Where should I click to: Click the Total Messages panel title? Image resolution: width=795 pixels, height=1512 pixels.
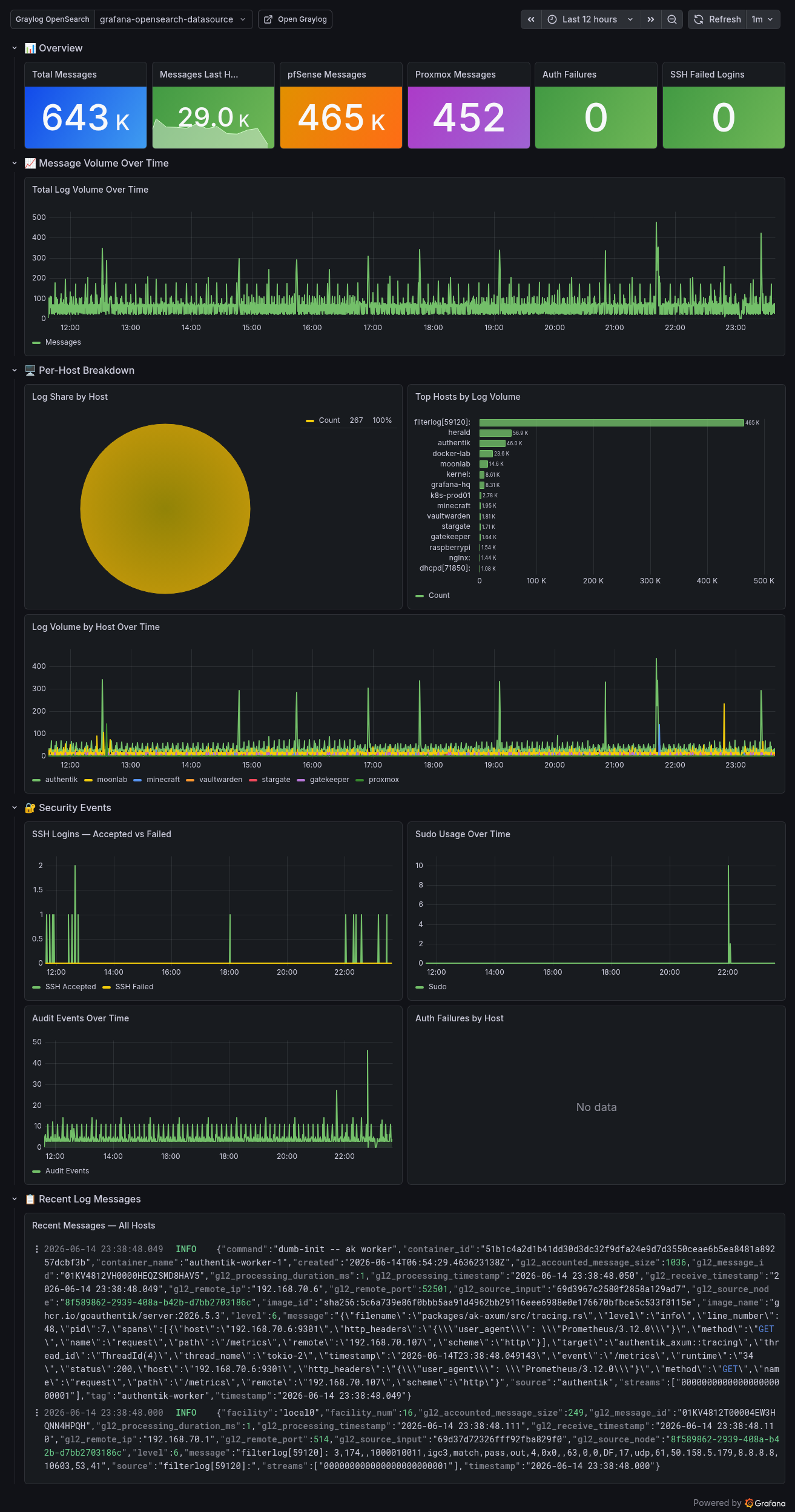pos(64,75)
